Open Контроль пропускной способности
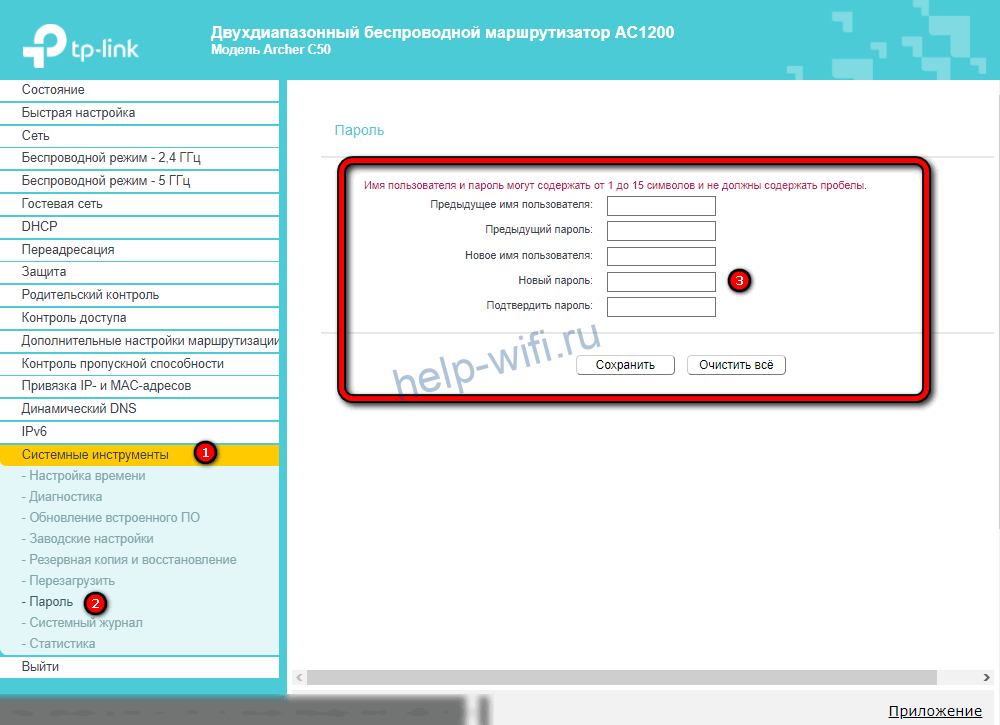Screen dimensions: 1000x725 pyautogui.click(x=139, y=364)
